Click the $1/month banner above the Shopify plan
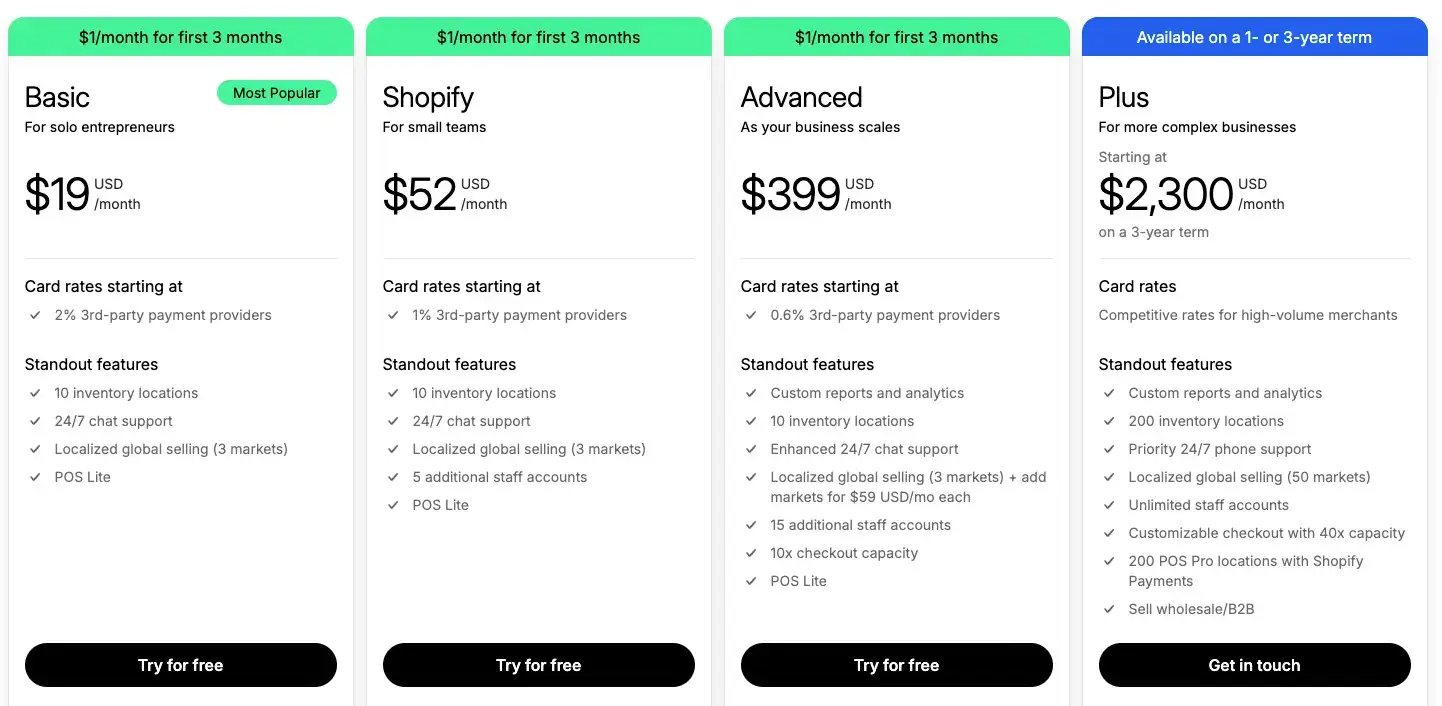The image size is (1442, 706). click(538, 36)
